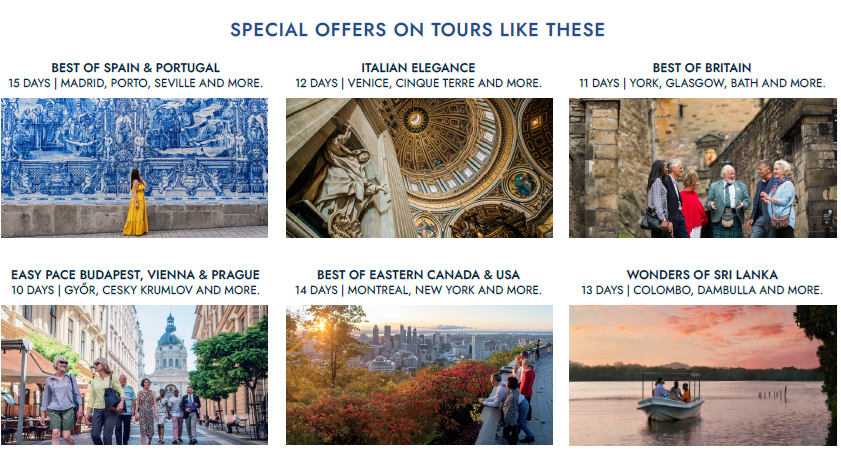
Task: Click the 'Wonders of Sri Lanka' title
Action: pyautogui.click(x=702, y=275)
